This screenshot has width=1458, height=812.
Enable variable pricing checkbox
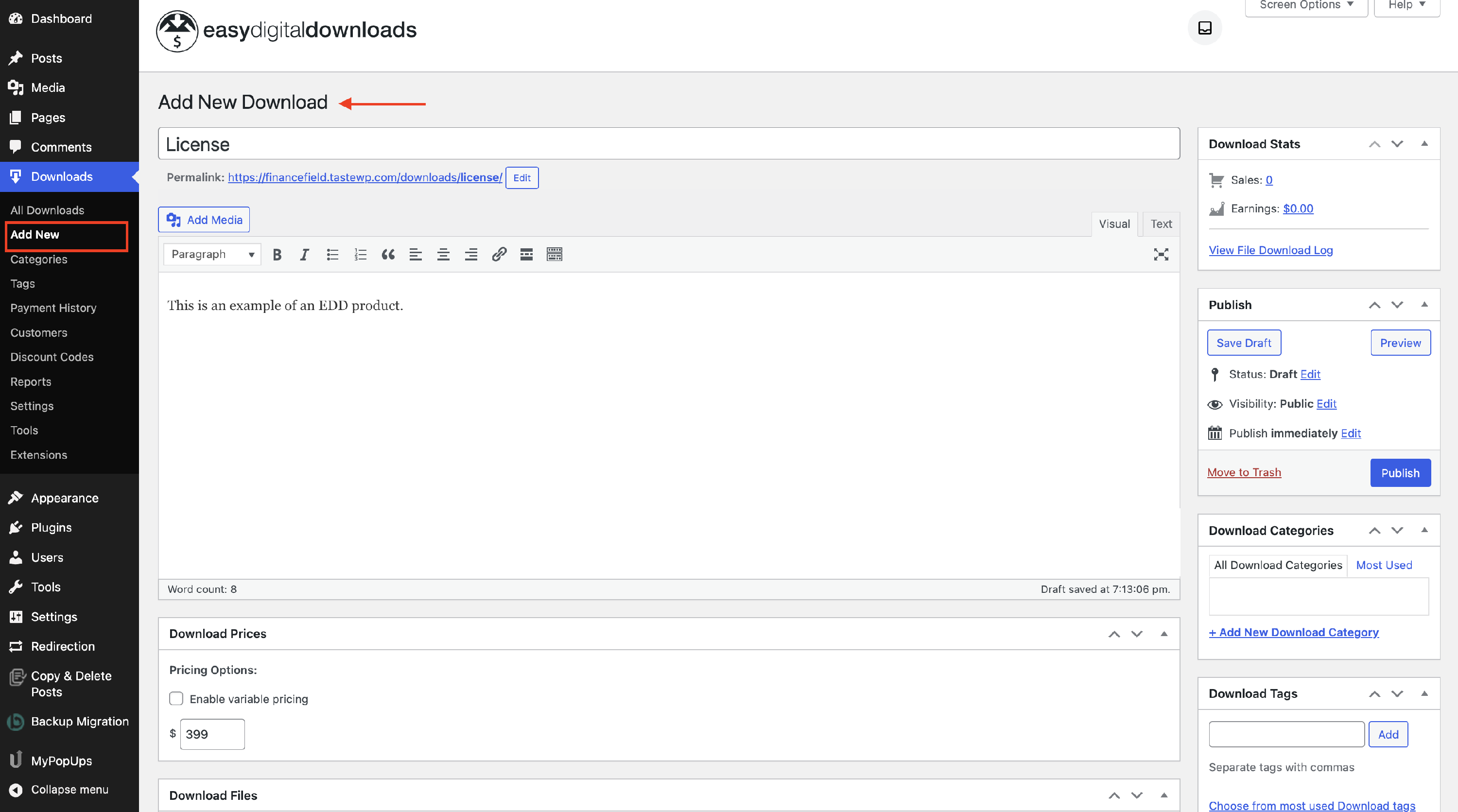pos(176,699)
